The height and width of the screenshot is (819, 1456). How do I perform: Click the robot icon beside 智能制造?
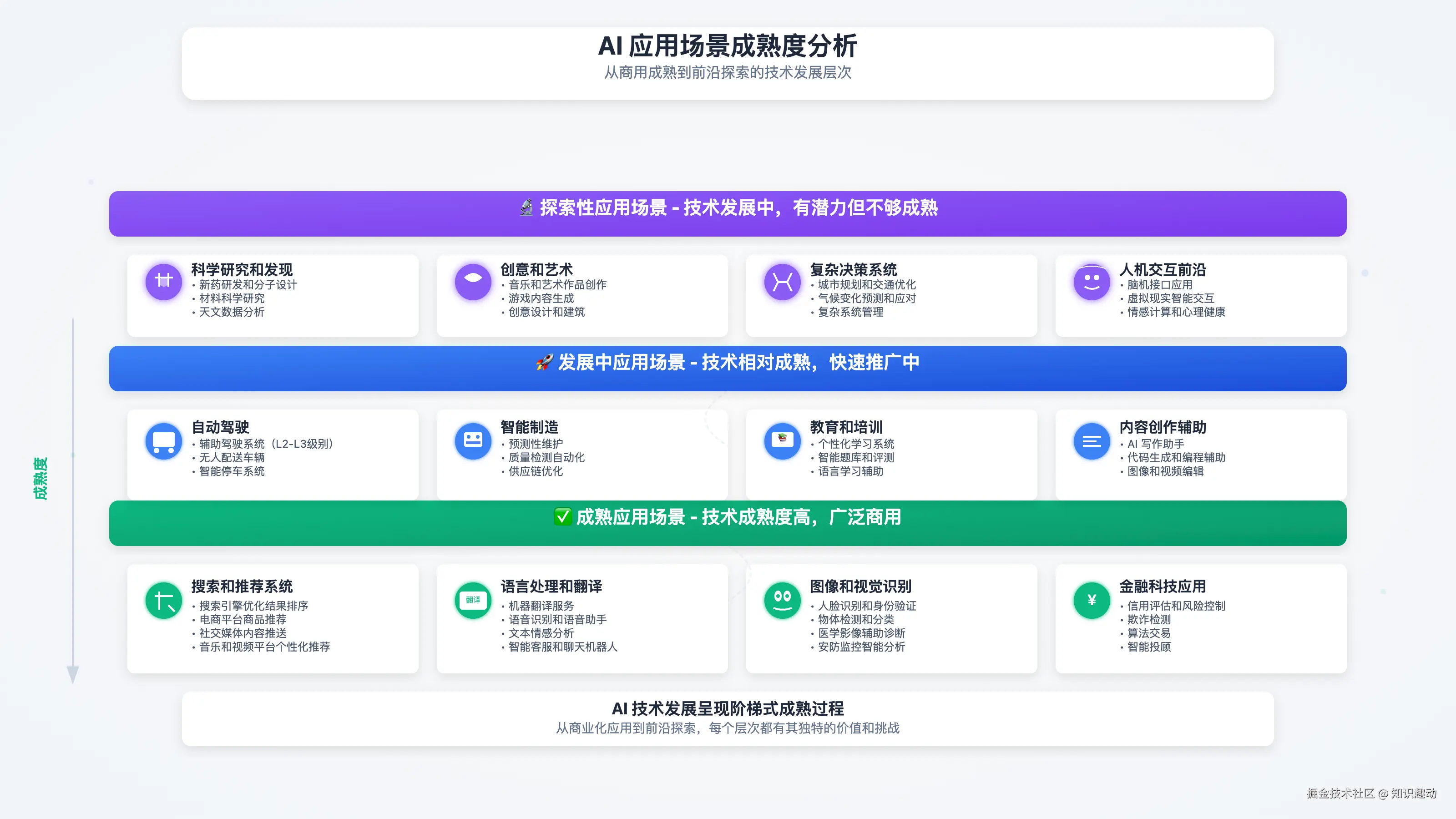473,441
